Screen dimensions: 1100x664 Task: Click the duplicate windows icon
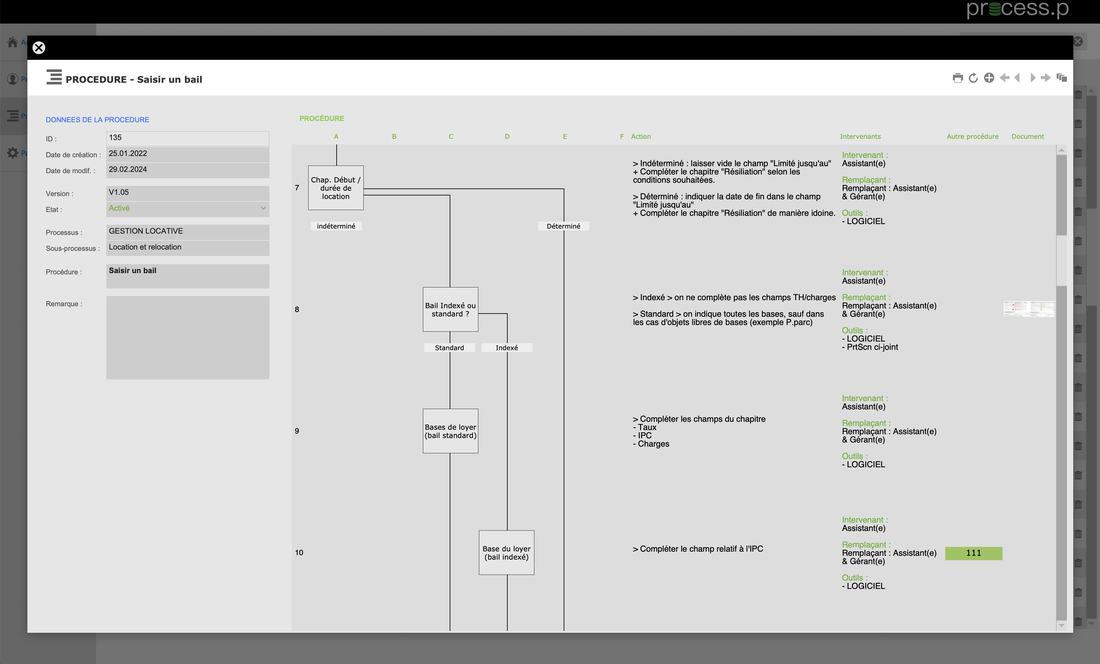coord(1062,78)
